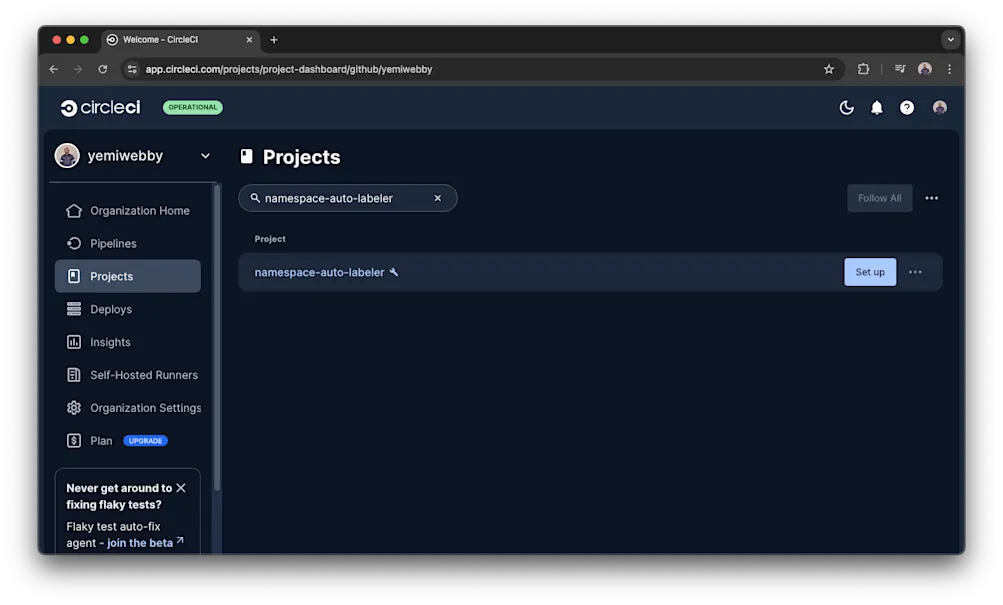Select the Self-Hosted Runners icon

(x=74, y=374)
